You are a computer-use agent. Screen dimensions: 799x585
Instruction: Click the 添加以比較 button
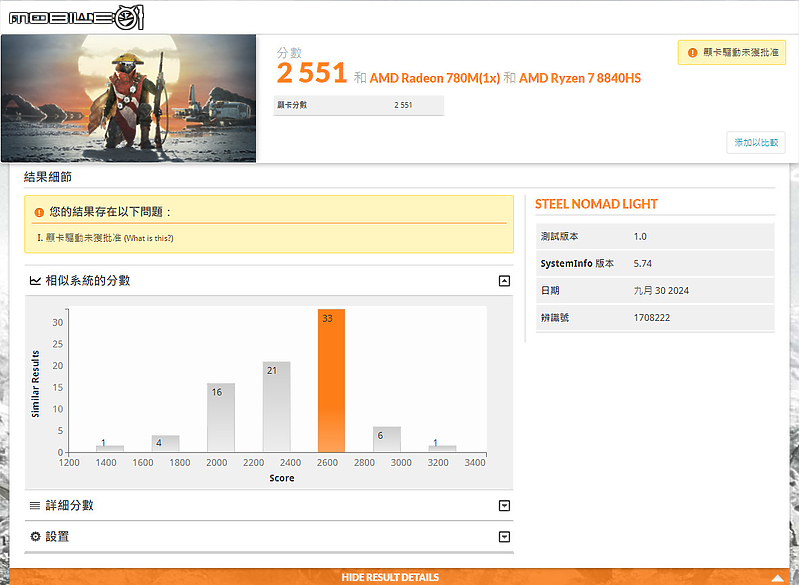pos(756,143)
